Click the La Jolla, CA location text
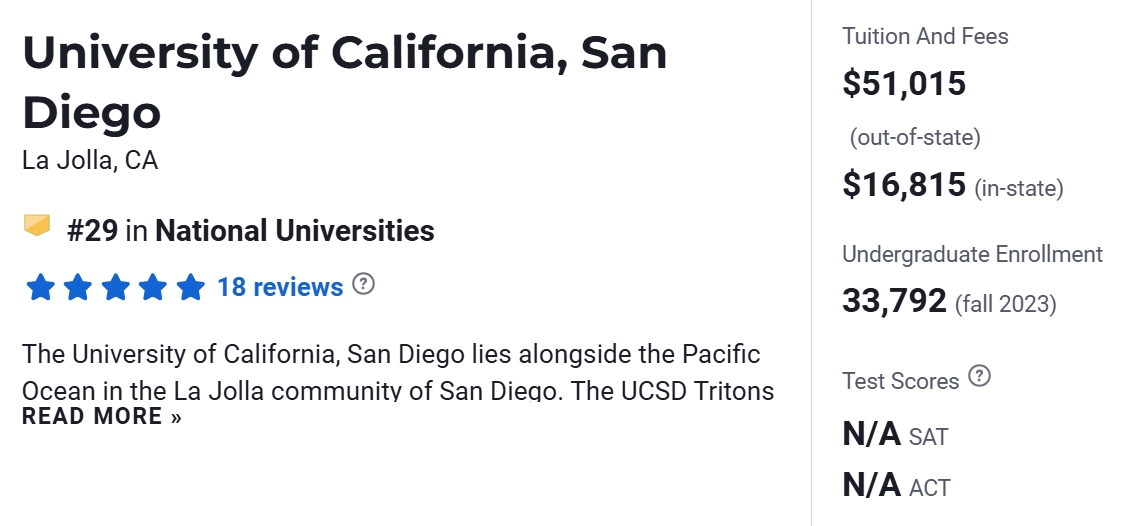The width and height of the screenshot is (1126, 526). tap(90, 160)
